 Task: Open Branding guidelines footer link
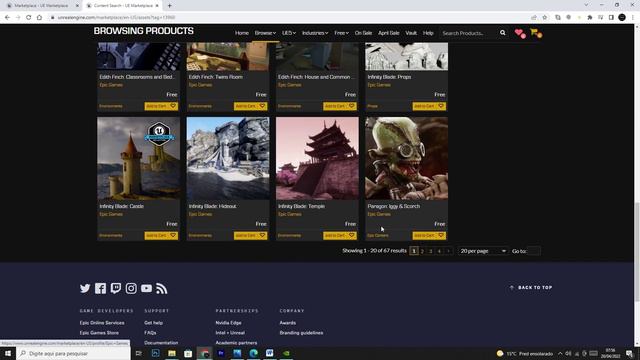pyautogui.click(x=301, y=333)
